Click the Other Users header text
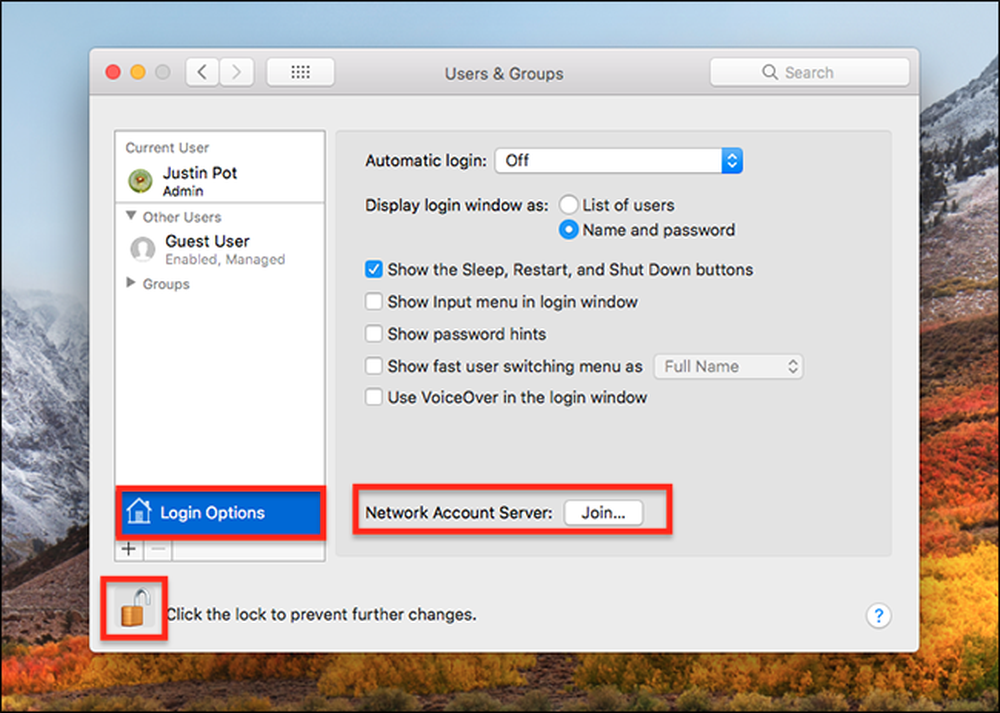 click(x=182, y=217)
